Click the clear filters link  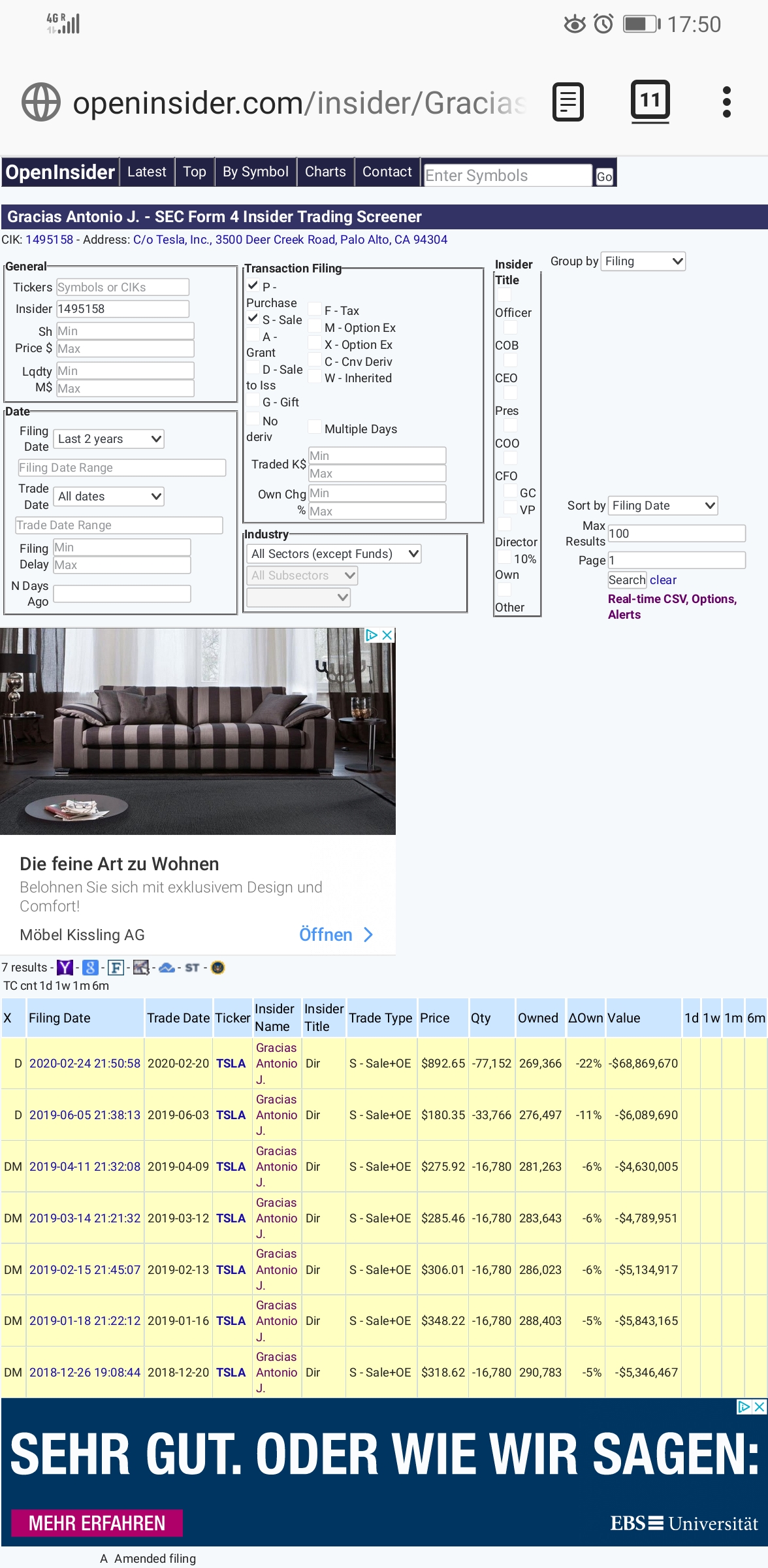(x=663, y=580)
